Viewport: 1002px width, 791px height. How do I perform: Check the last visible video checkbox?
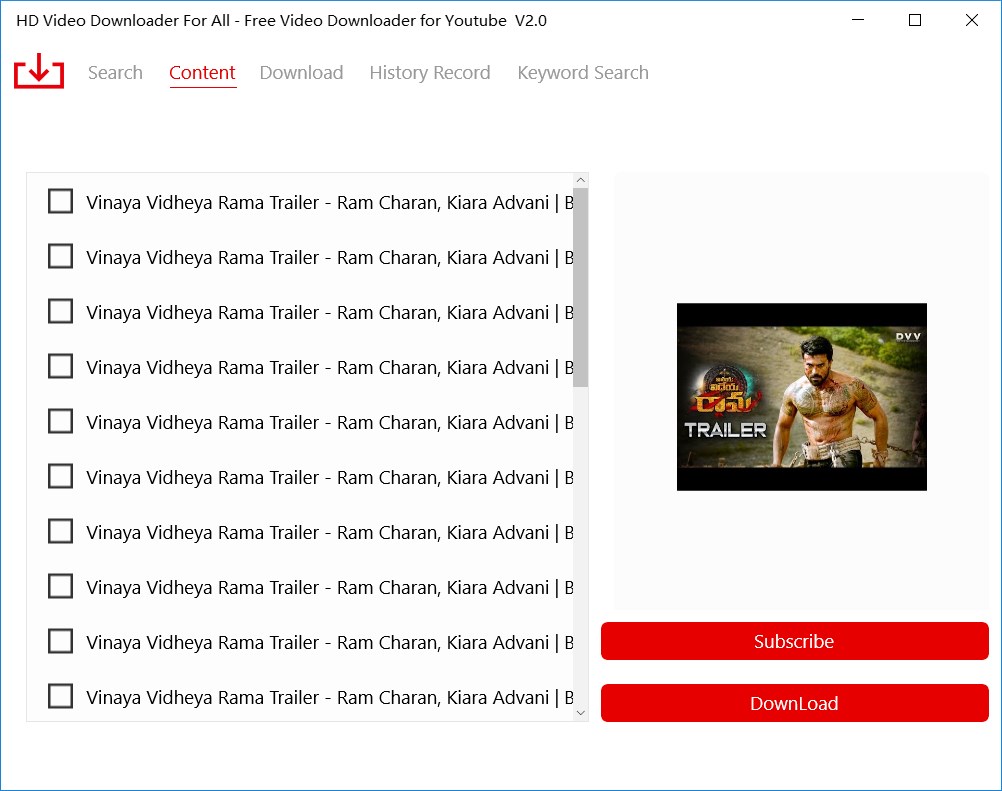(x=60, y=696)
